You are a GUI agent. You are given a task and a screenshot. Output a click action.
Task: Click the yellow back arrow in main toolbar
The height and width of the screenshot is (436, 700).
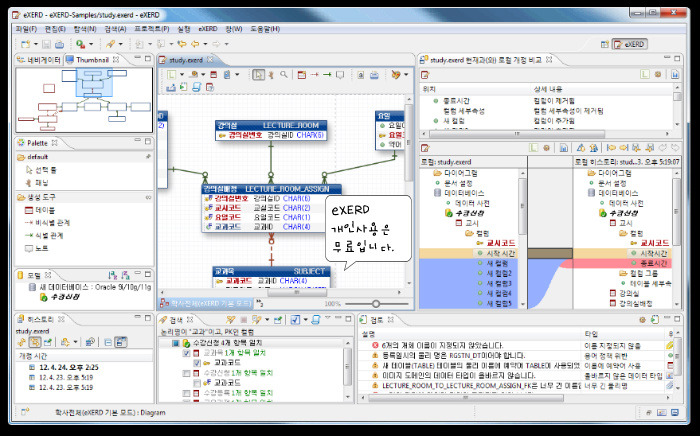point(195,44)
